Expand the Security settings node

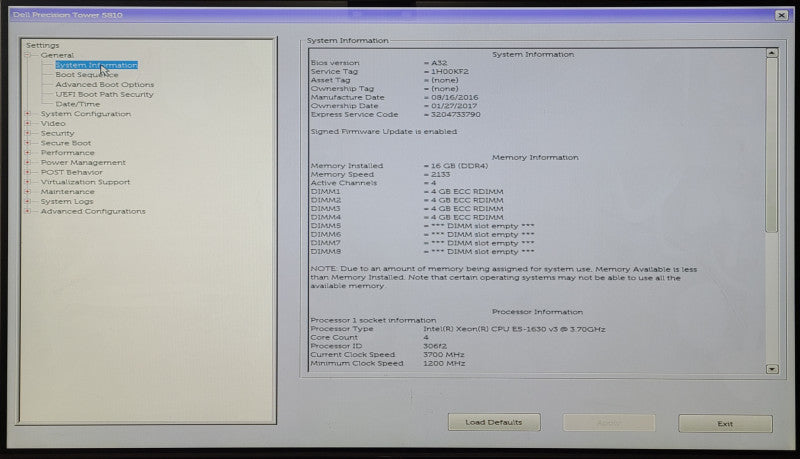point(28,133)
